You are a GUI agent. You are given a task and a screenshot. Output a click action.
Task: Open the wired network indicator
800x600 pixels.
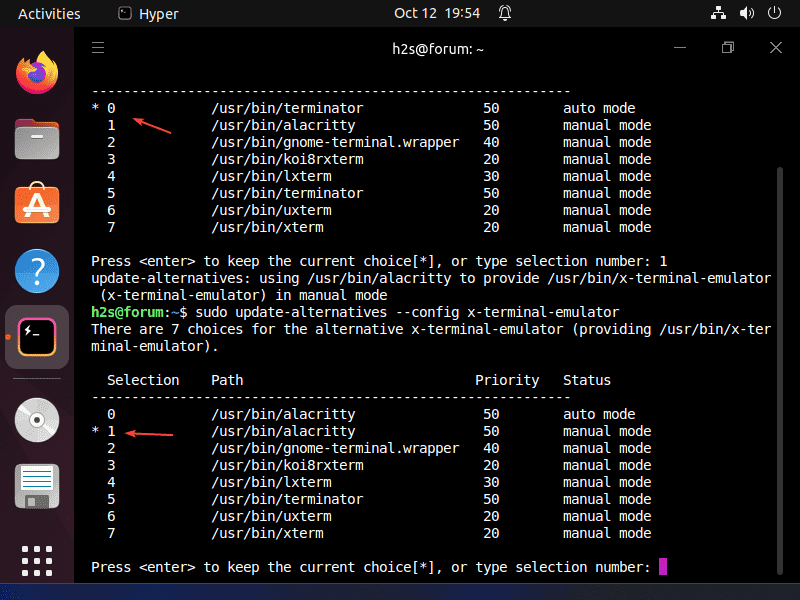(717, 13)
